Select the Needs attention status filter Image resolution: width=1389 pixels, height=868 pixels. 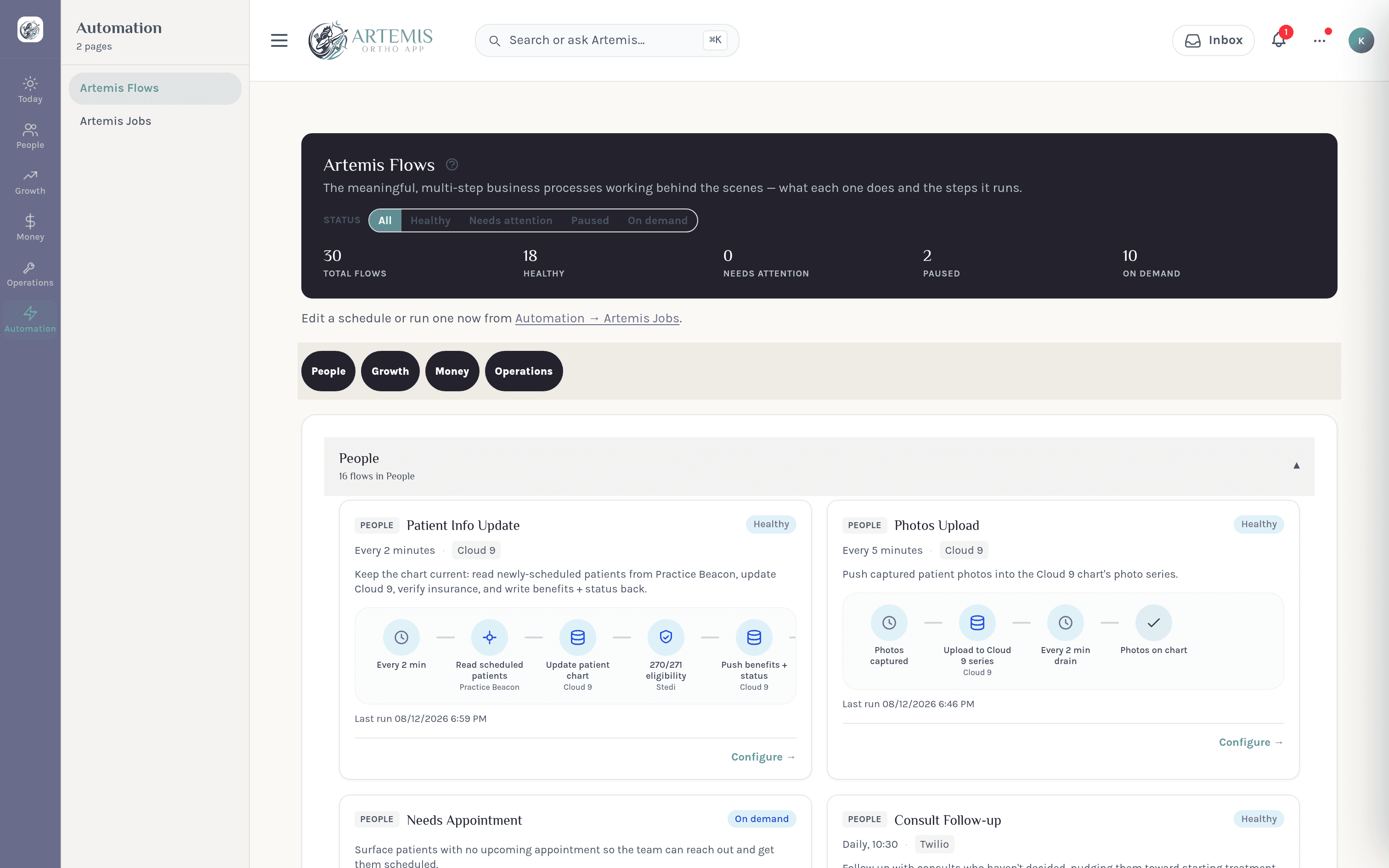511,220
